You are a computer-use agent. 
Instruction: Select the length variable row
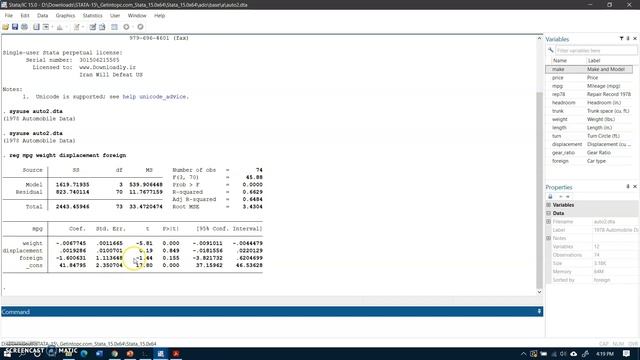pos(589,128)
